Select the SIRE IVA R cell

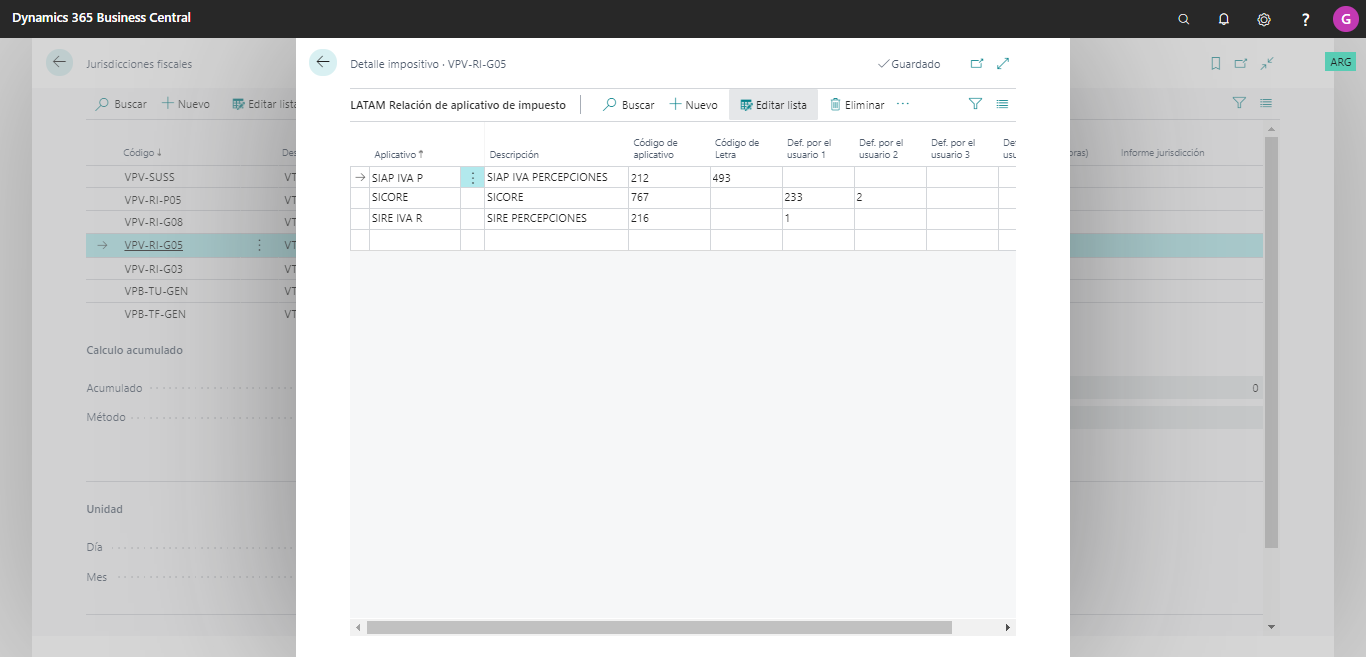[415, 218]
